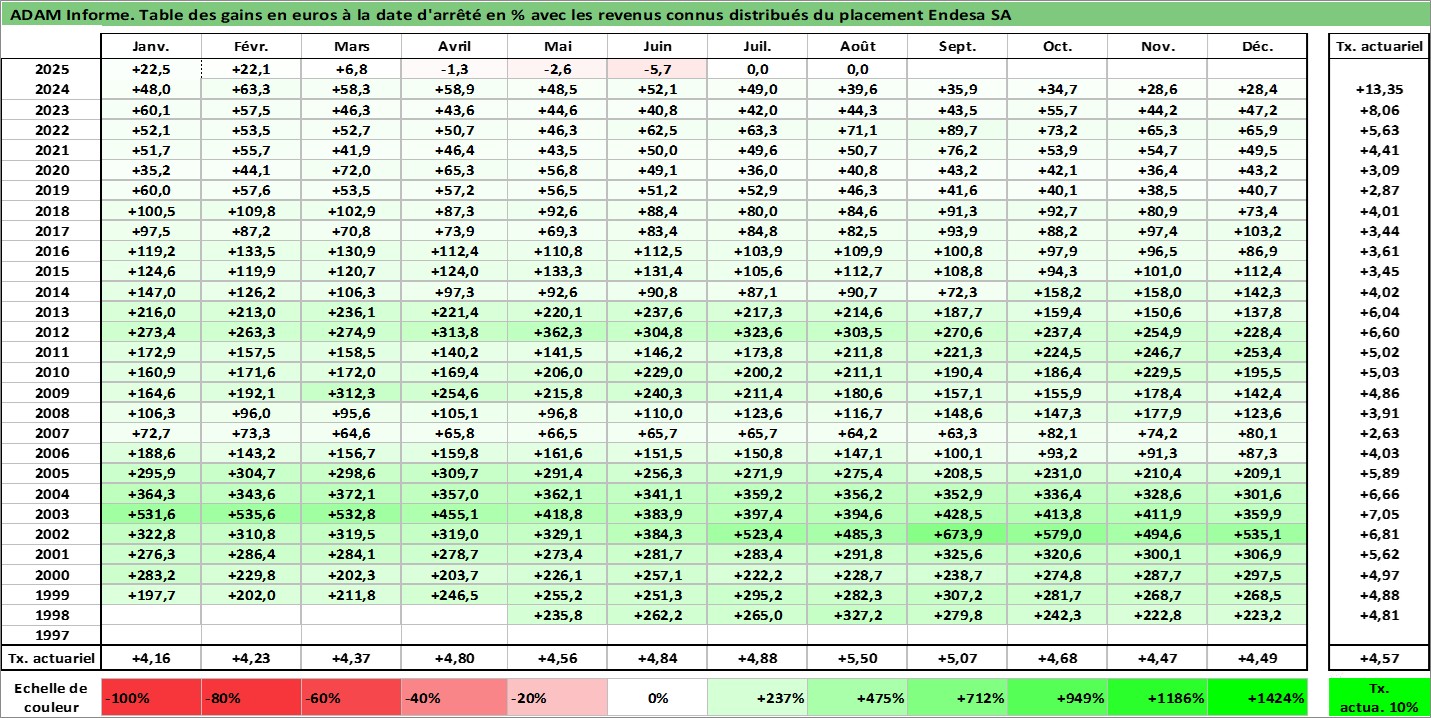This screenshot has width=1431, height=718.
Task: Select the Avril column header
Action: click(x=455, y=47)
